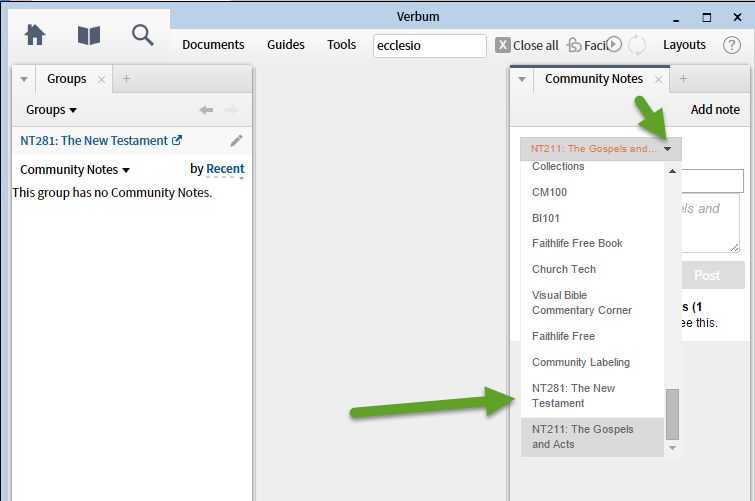Select Community Labeling group
The image size is (755, 501).
tap(592, 362)
